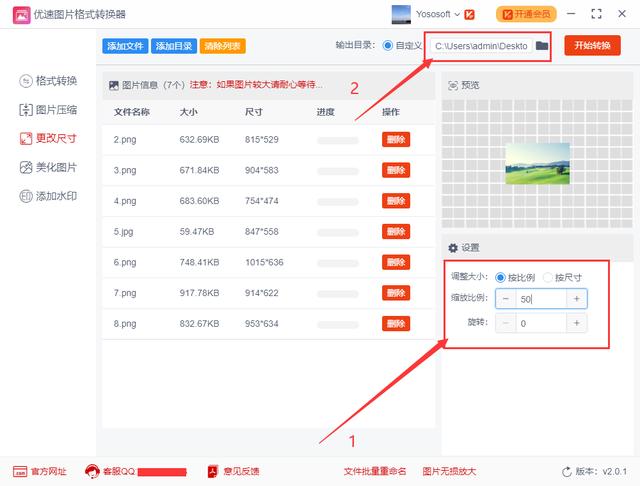Open 官方网站 official website link
This screenshot has width=640, height=486.
(40, 471)
